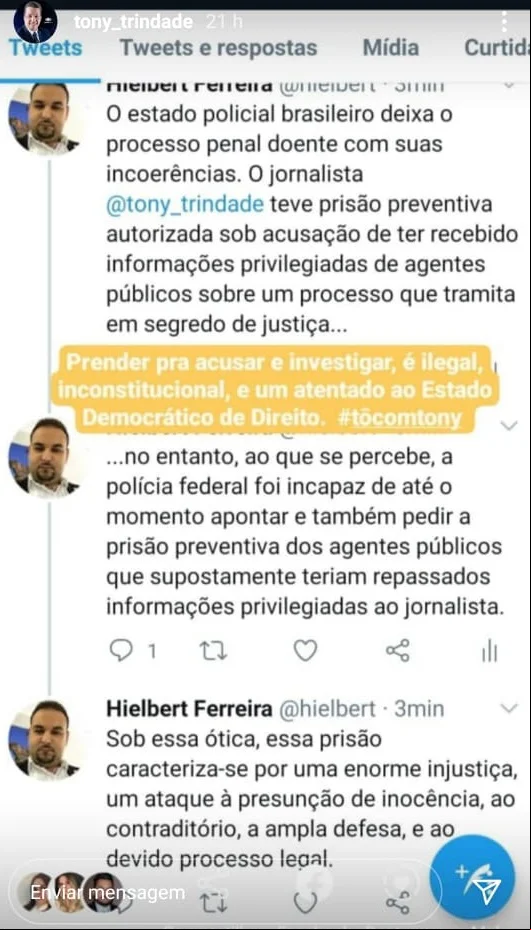Switch to Tweets e respostas tab
Image resolution: width=531 pixels, height=930 pixels.
[x=219, y=47]
